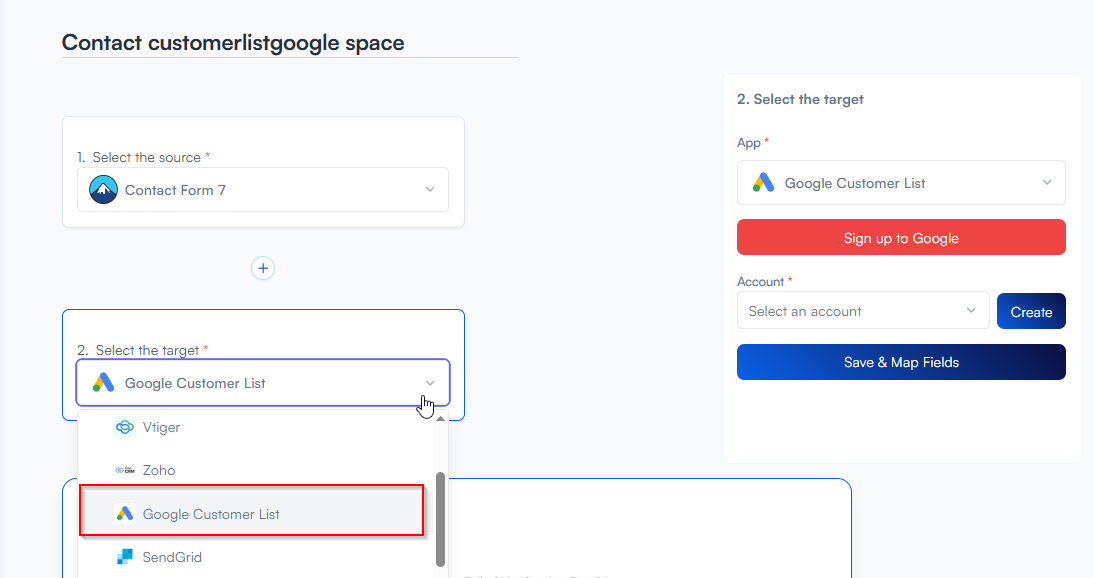Click the Google Ads logo in left target field

coord(104,383)
